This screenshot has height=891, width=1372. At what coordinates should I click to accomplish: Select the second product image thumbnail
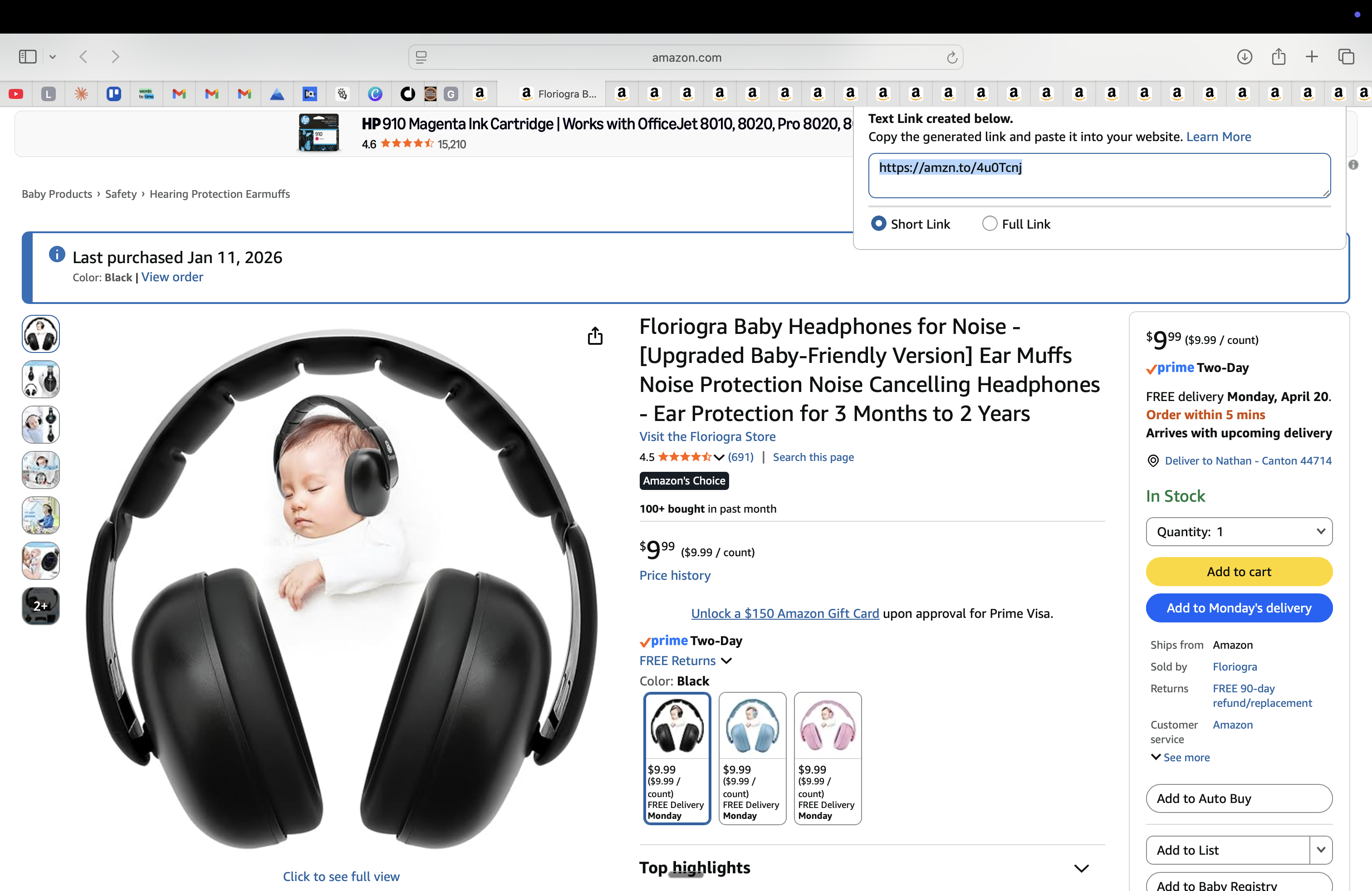tap(41, 379)
